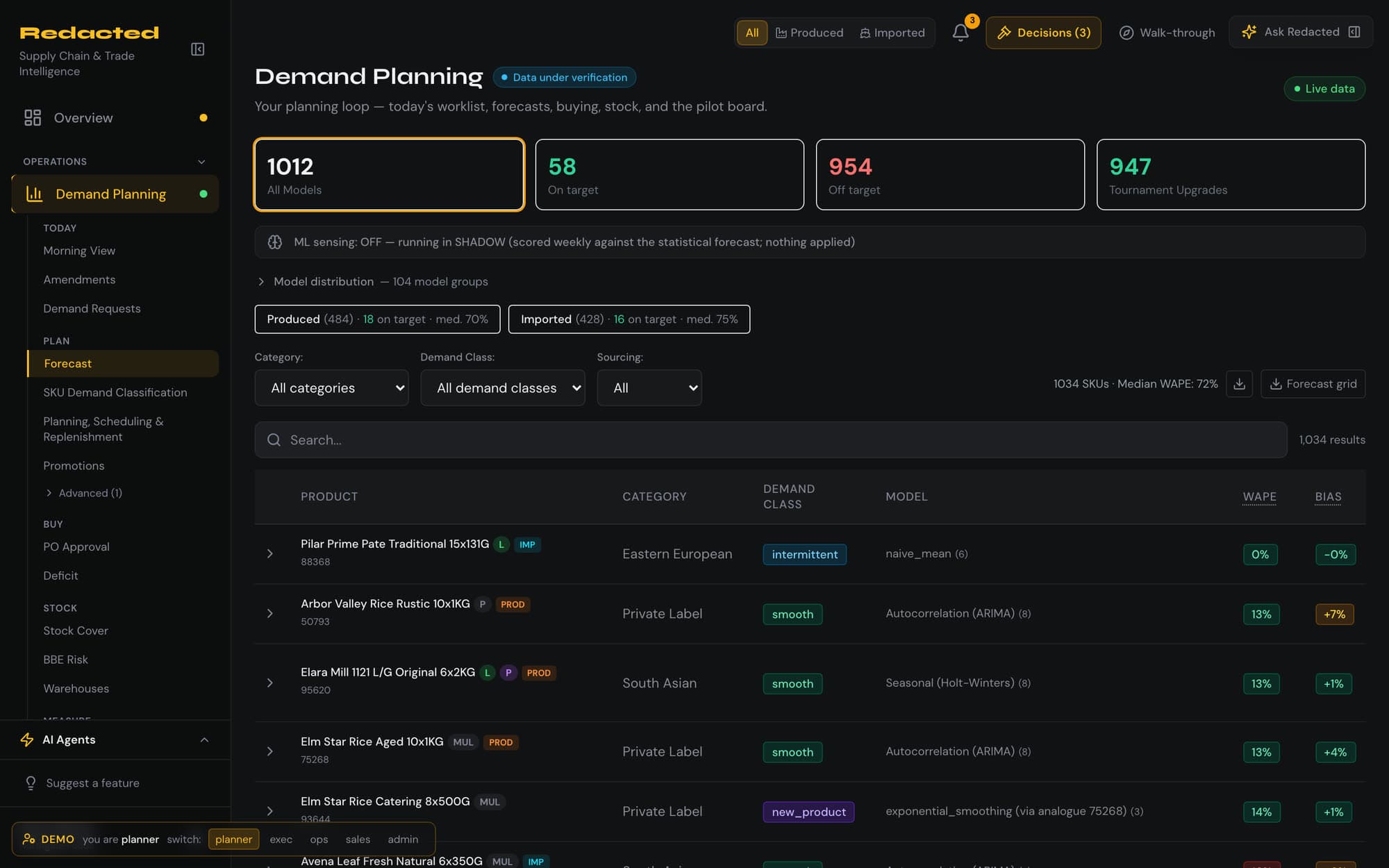Click the Ask Redacted panel icon
The height and width of the screenshot is (868, 1389).
tap(1354, 32)
